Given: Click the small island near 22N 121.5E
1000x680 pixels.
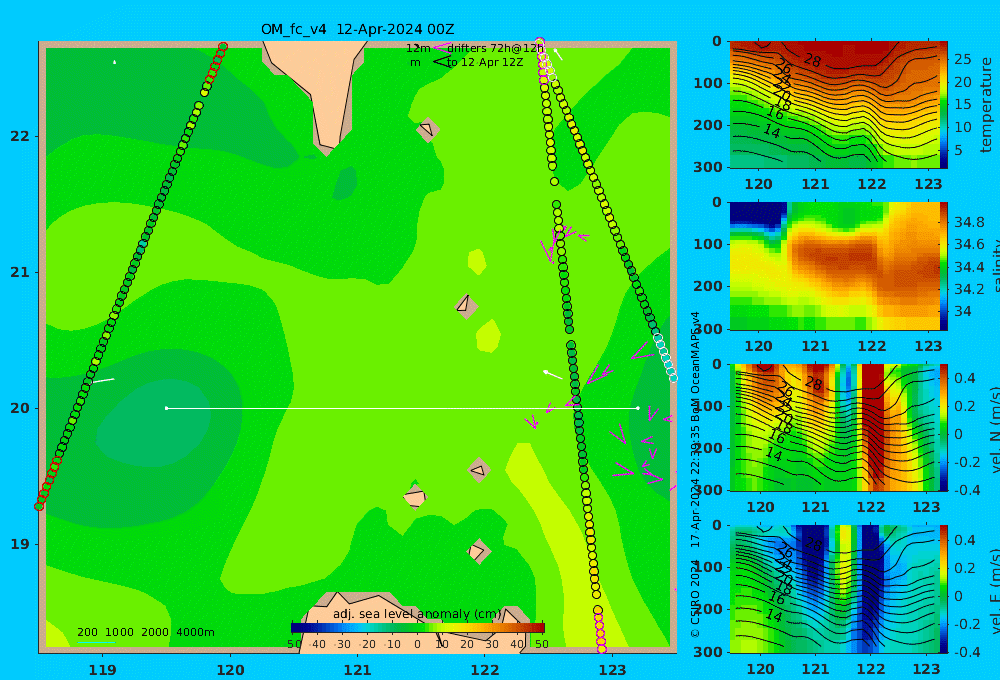Looking at the screenshot, I should click(427, 129).
